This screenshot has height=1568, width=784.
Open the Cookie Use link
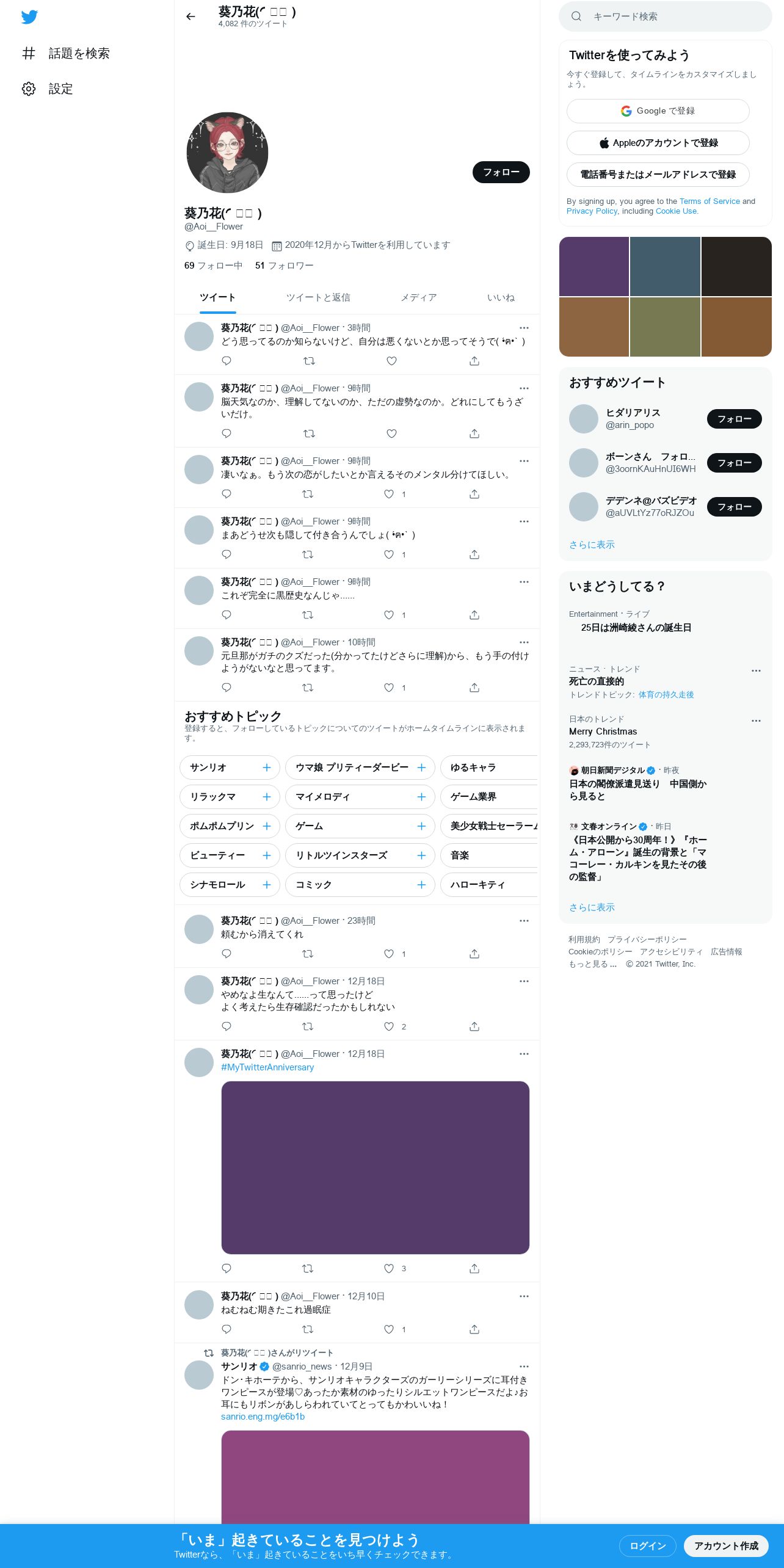[x=676, y=211]
